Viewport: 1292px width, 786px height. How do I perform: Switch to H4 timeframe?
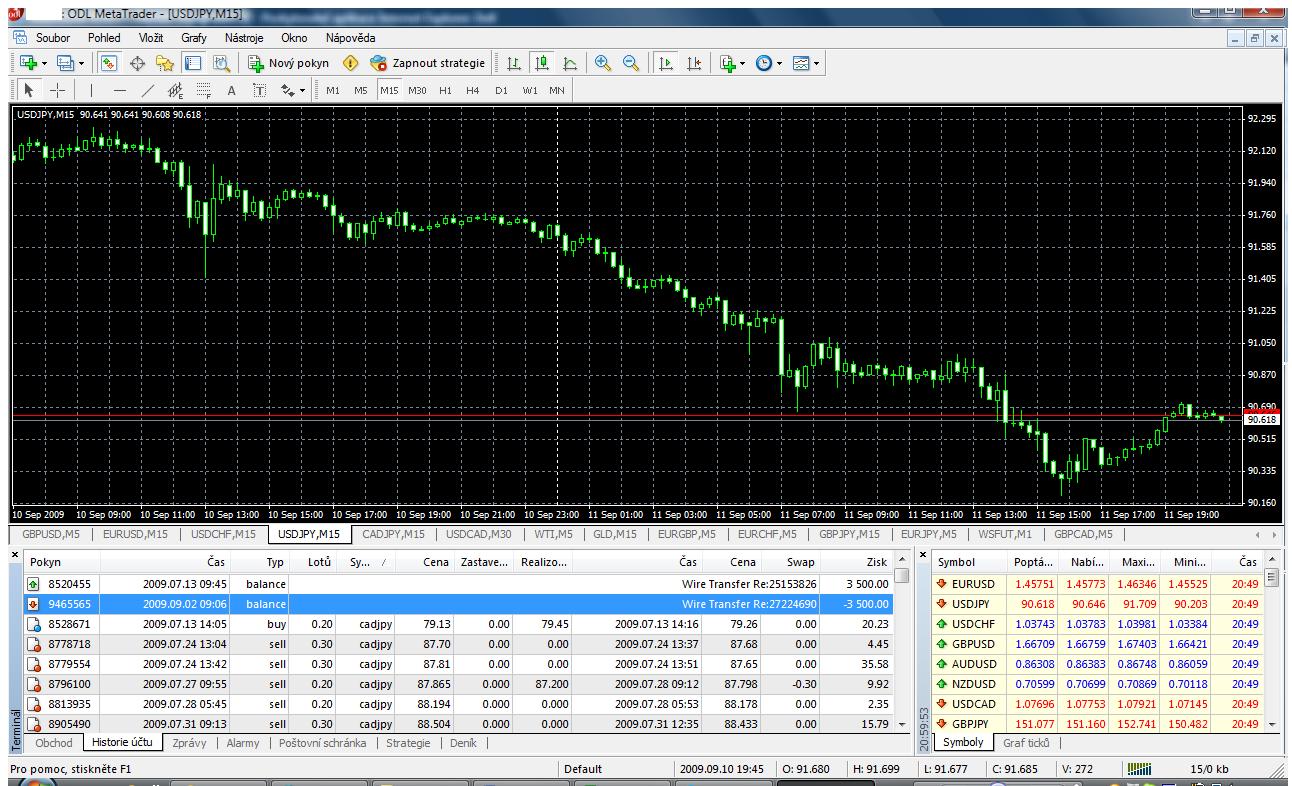coord(473,90)
